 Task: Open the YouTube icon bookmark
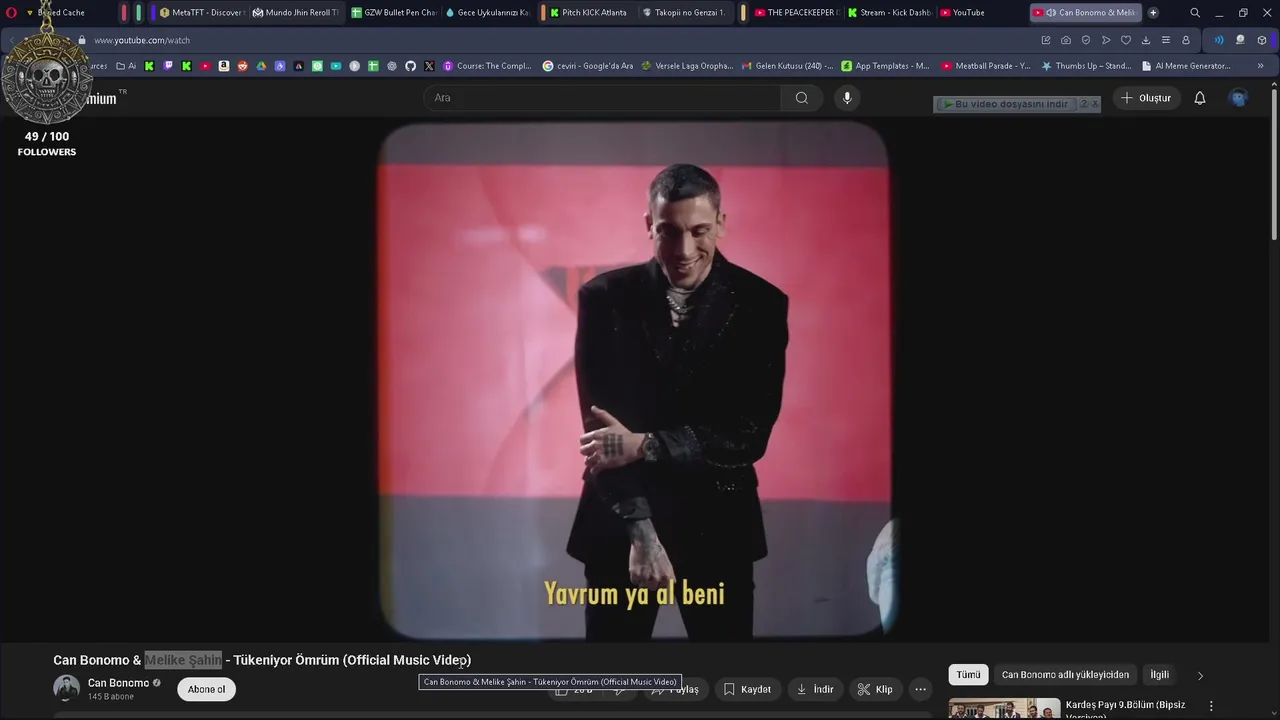[205, 66]
